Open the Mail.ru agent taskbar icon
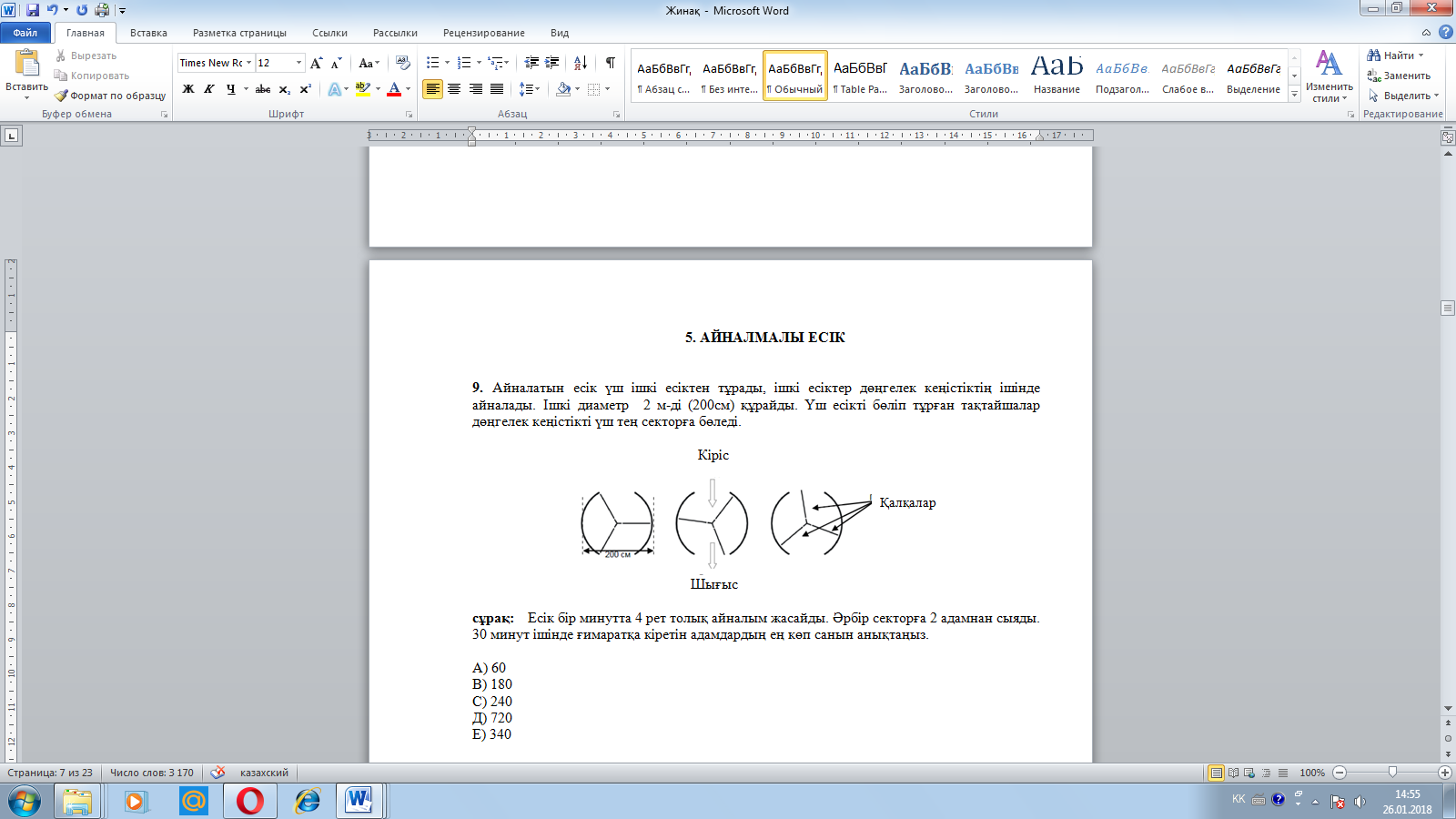Screen dimensions: 1456x819 [193, 801]
